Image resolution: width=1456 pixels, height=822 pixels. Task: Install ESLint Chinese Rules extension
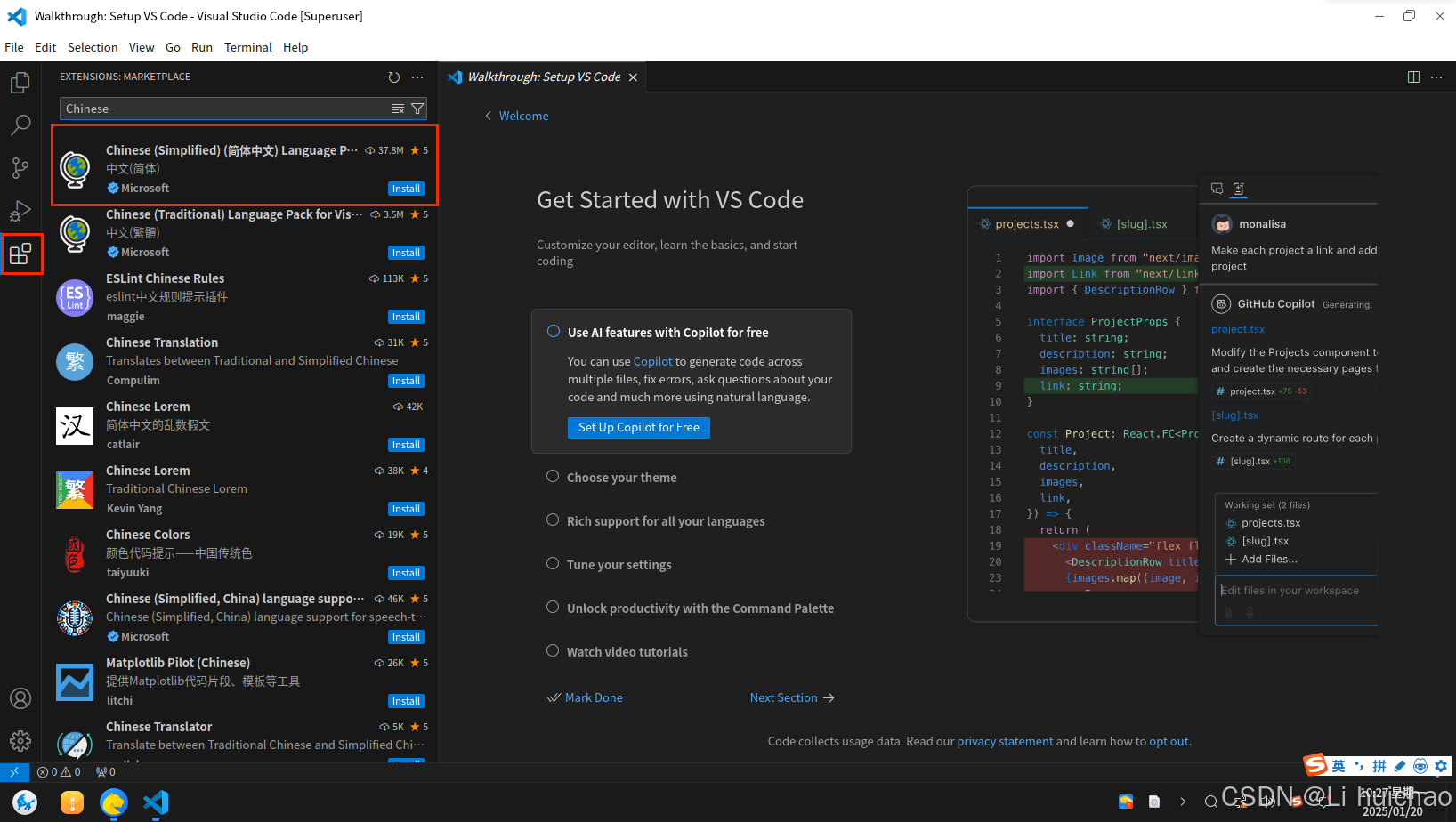pos(406,317)
